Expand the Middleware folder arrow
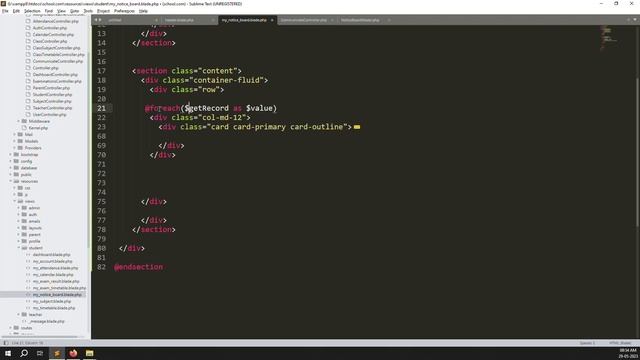640x360 pixels. coord(18,121)
